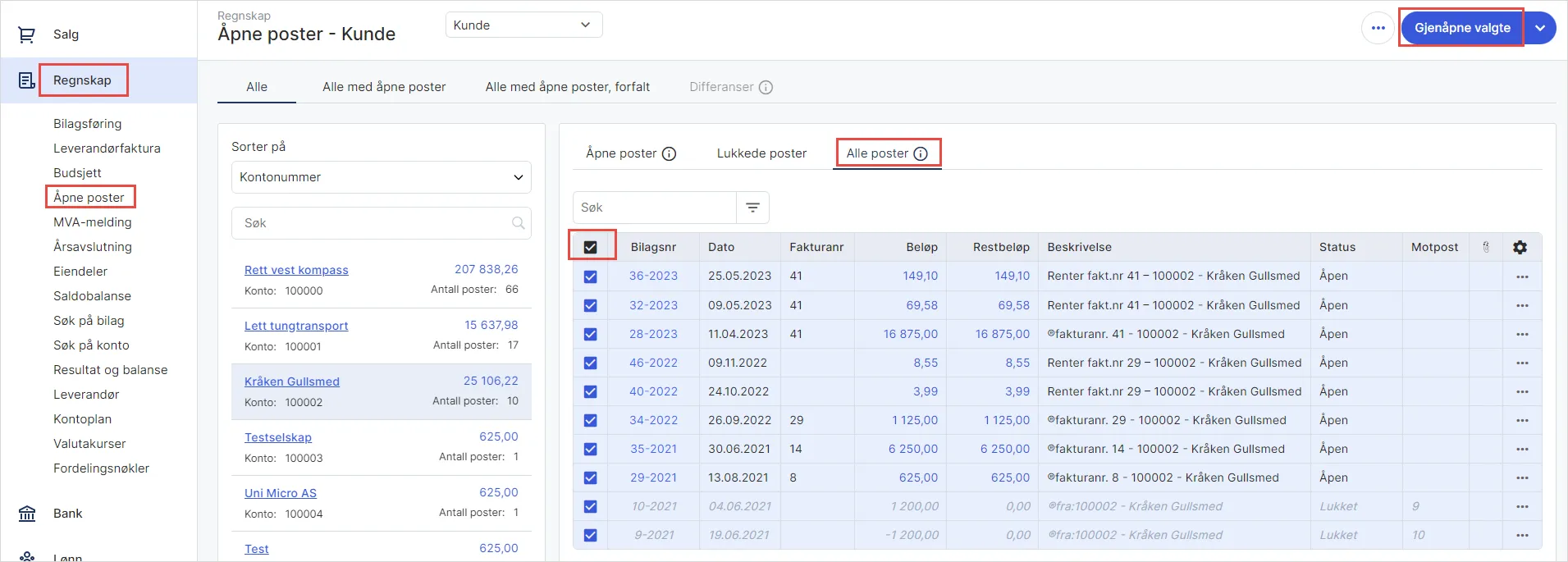The height and width of the screenshot is (562, 1568).
Task: Click info icon next to Åpne poster tab
Action: click(669, 153)
